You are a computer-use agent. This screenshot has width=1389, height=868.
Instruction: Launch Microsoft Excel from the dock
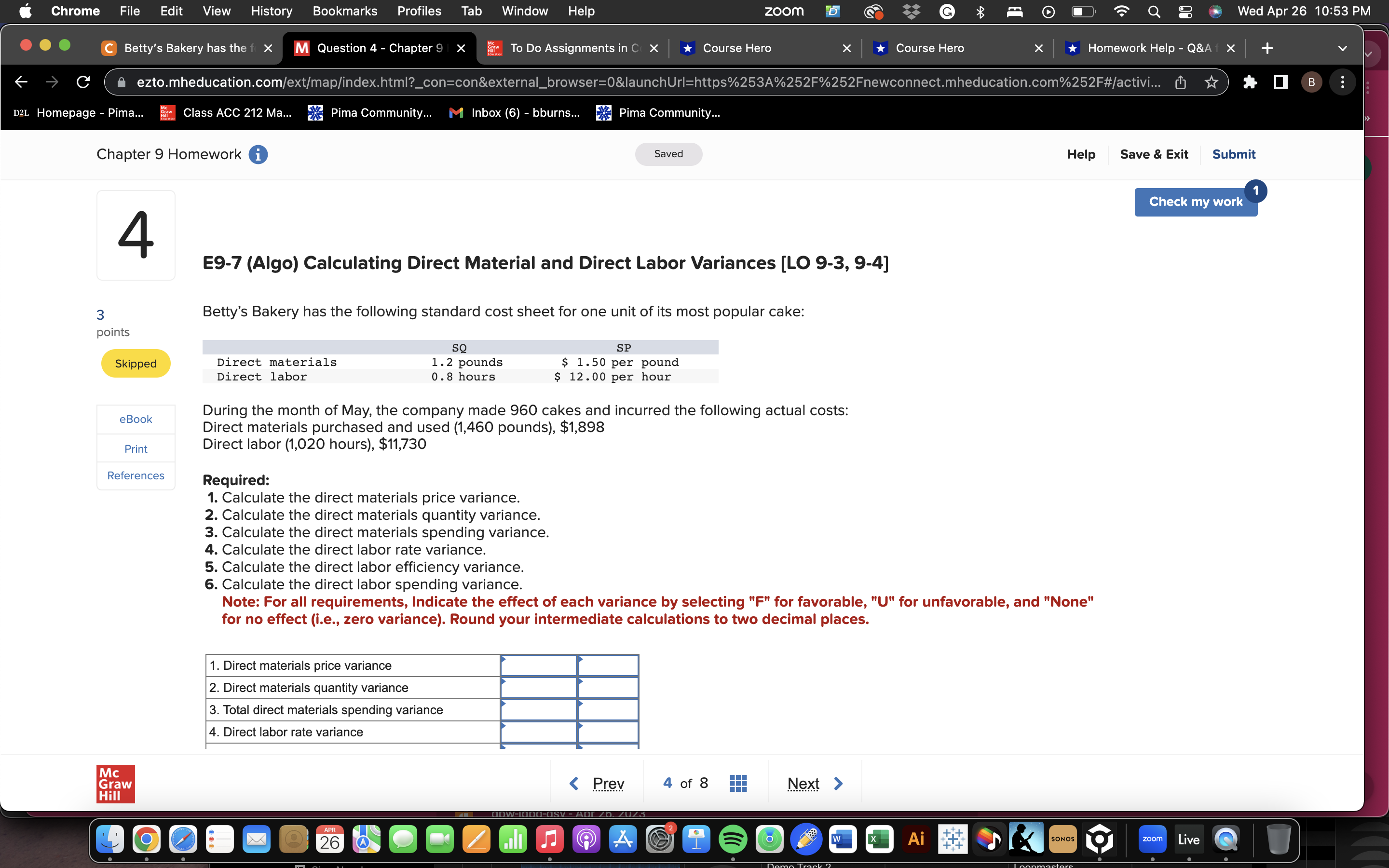880,839
